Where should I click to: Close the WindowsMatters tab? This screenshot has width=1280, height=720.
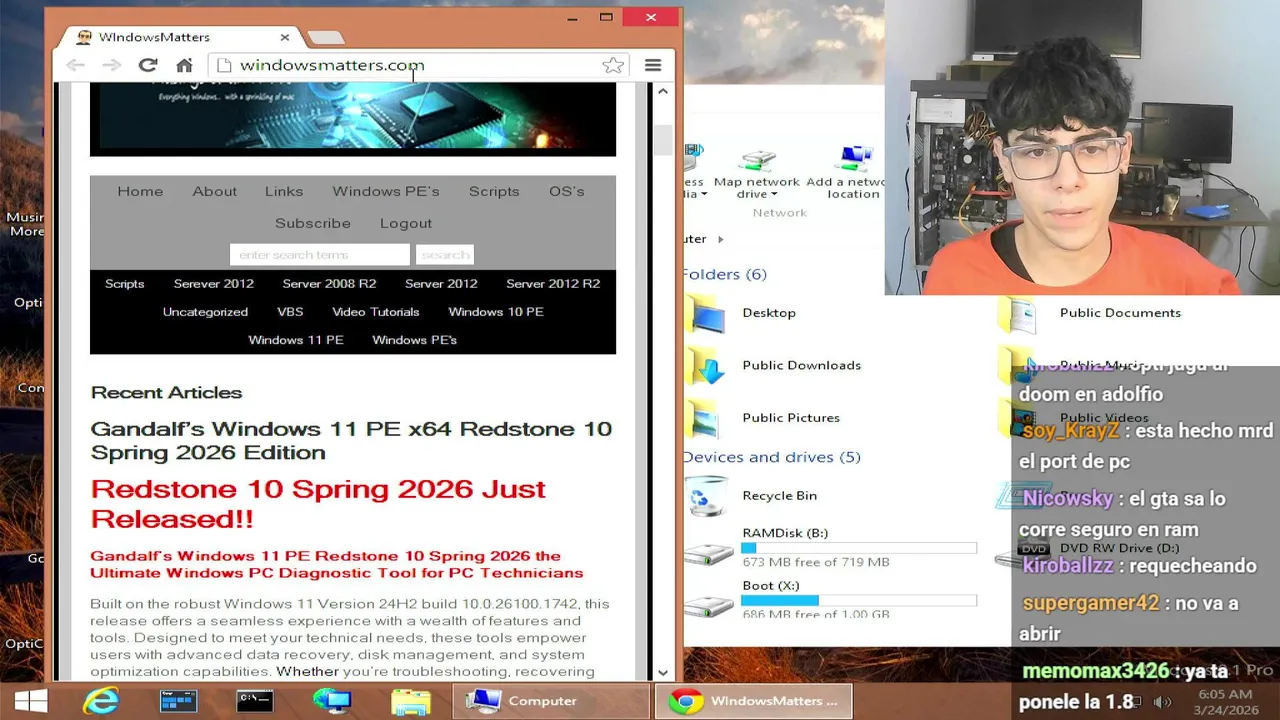pyautogui.click(x=285, y=37)
